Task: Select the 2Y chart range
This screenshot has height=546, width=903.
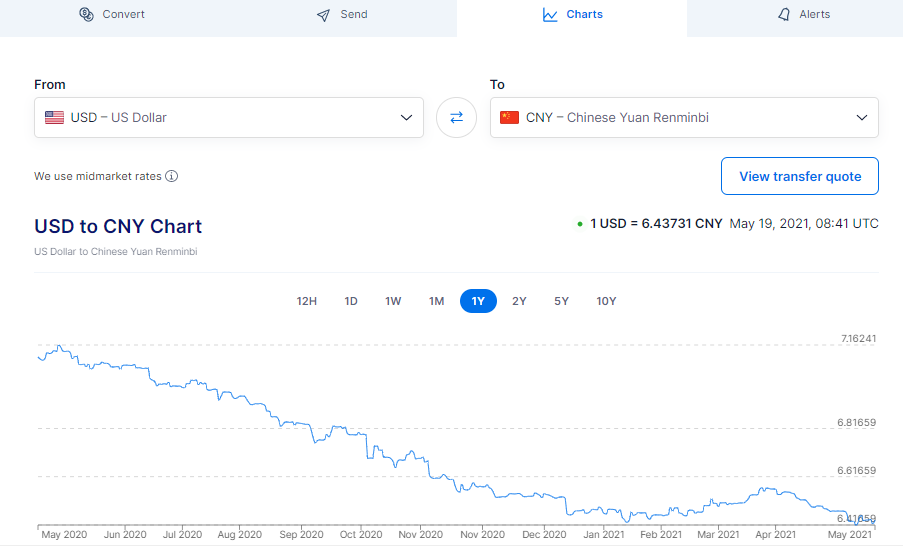Action: click(x=519, y=301)
